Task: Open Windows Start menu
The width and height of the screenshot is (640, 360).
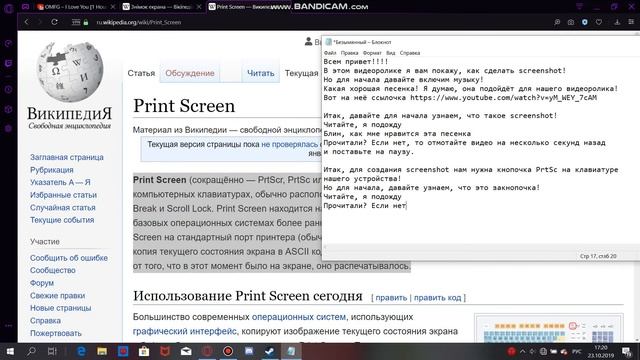Action: pyautogui.click(x=10, y=351)
